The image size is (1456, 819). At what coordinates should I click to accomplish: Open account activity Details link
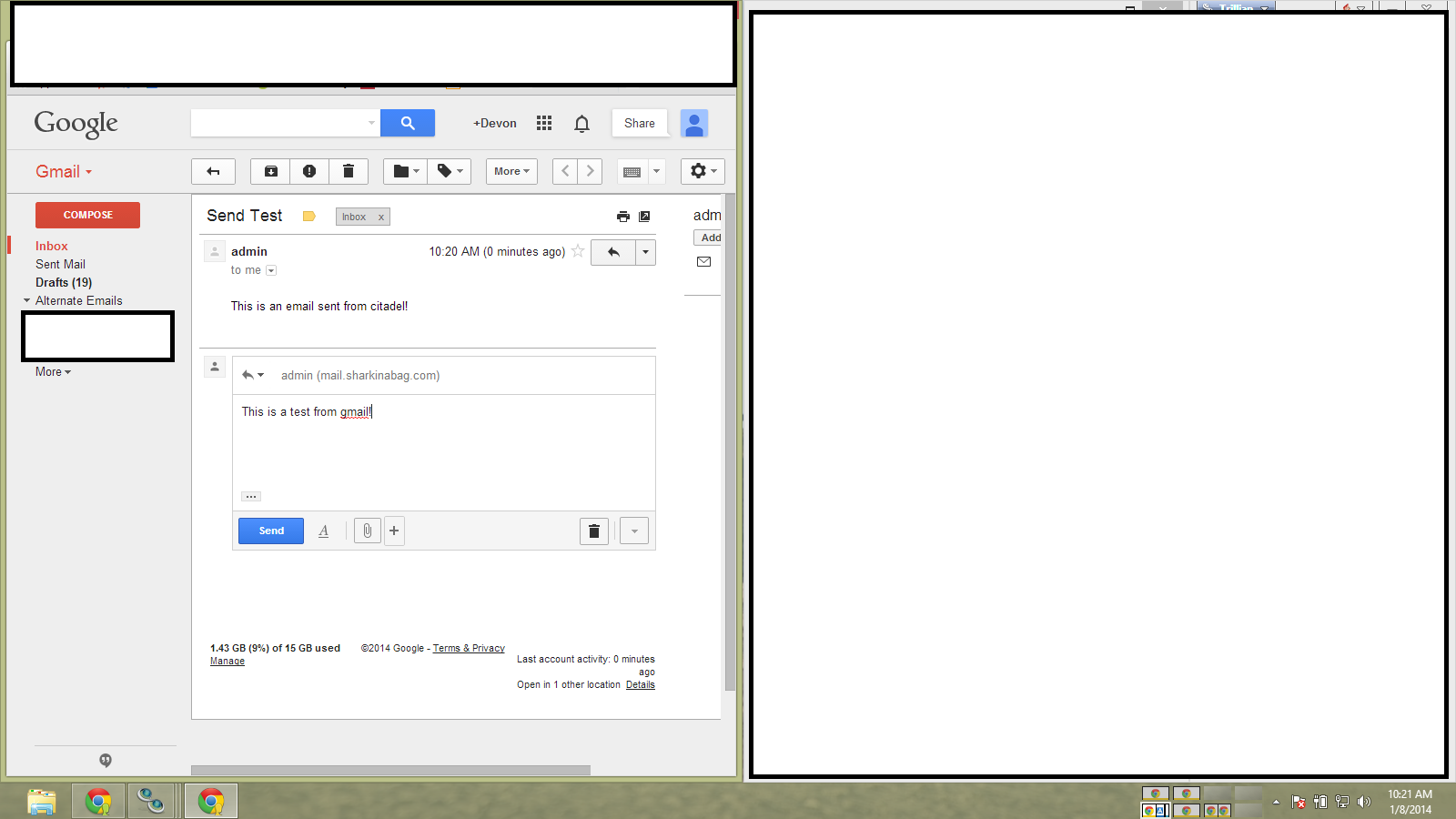(x=641, y=684)
